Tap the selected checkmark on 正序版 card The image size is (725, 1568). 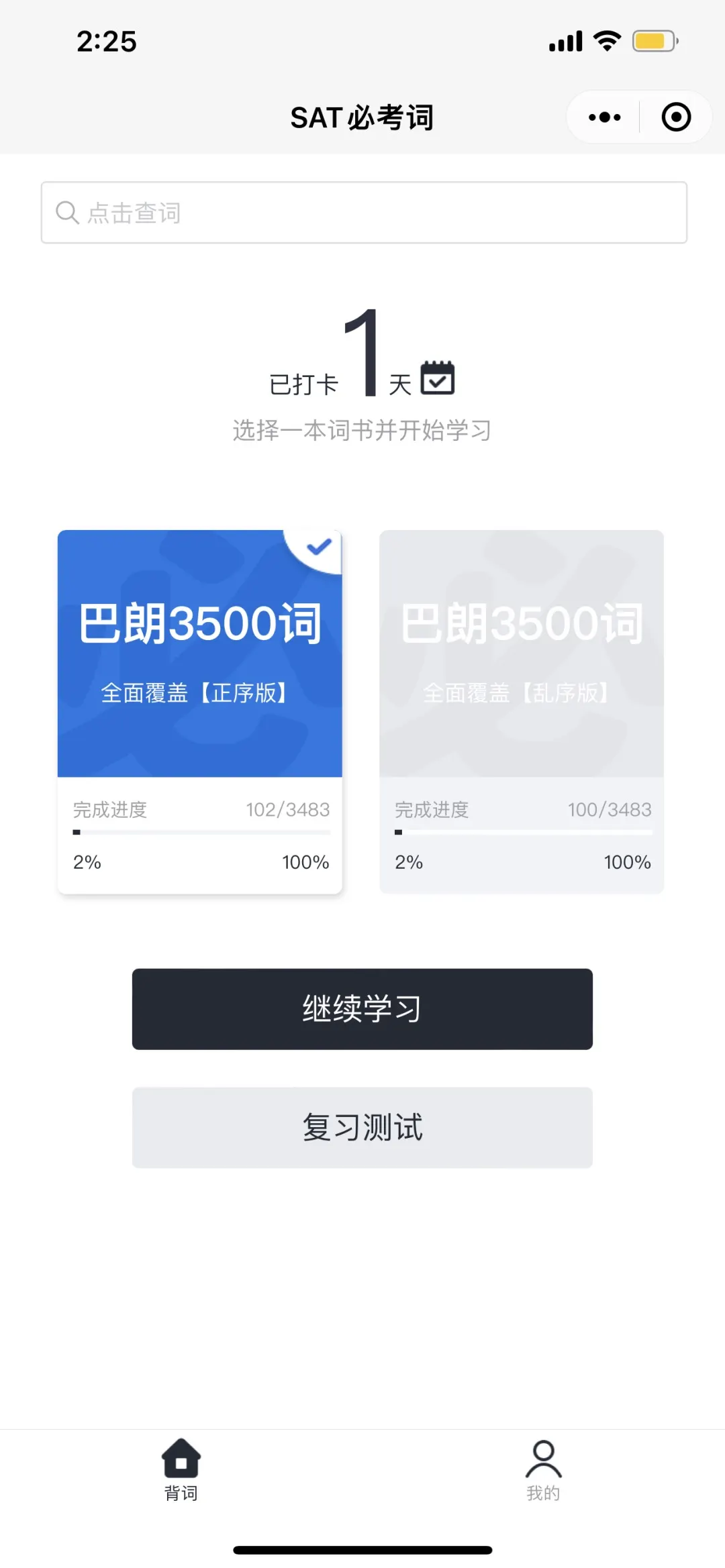[319, 547]
